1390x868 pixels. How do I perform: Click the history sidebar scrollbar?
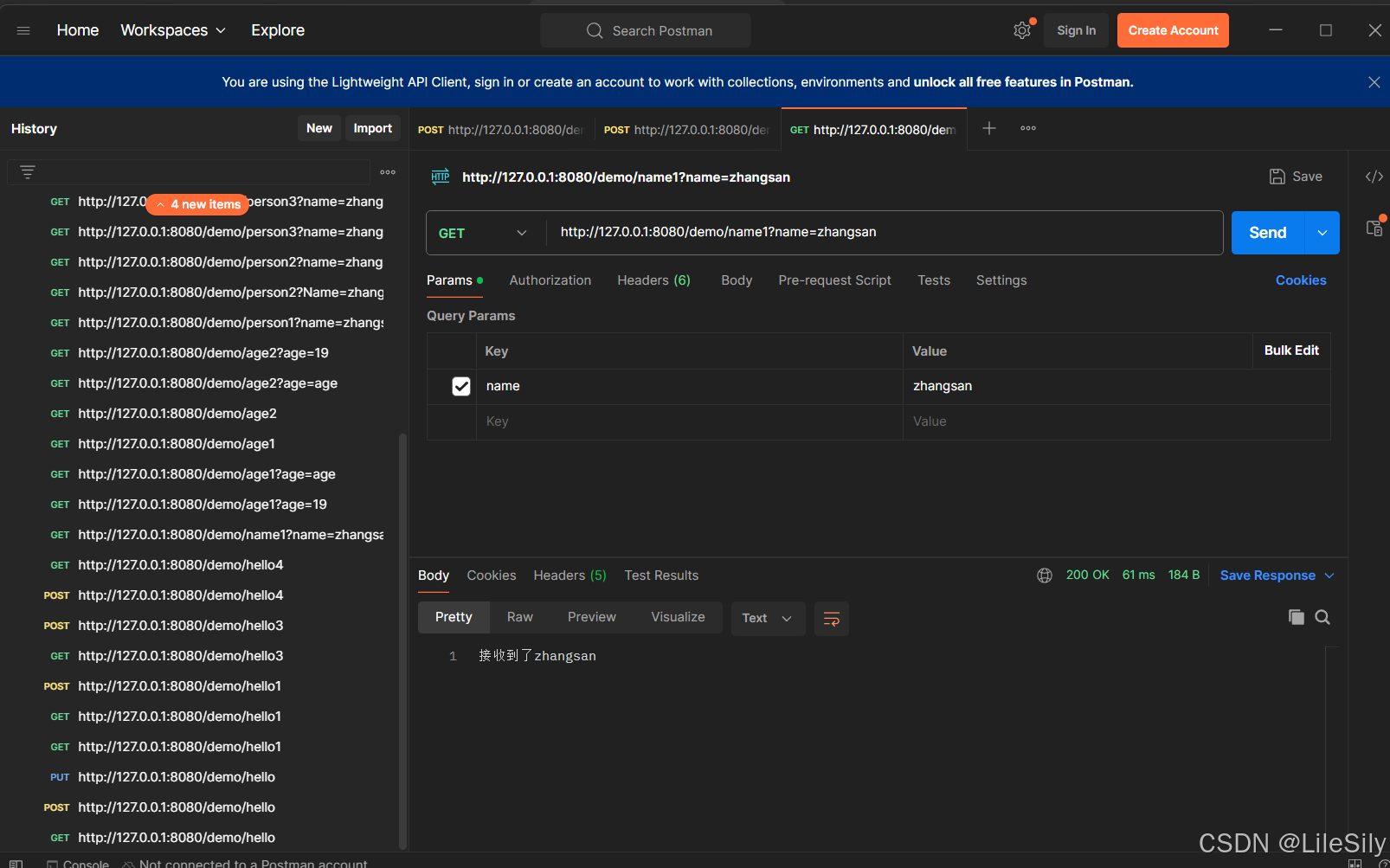[x=402, y=640]
